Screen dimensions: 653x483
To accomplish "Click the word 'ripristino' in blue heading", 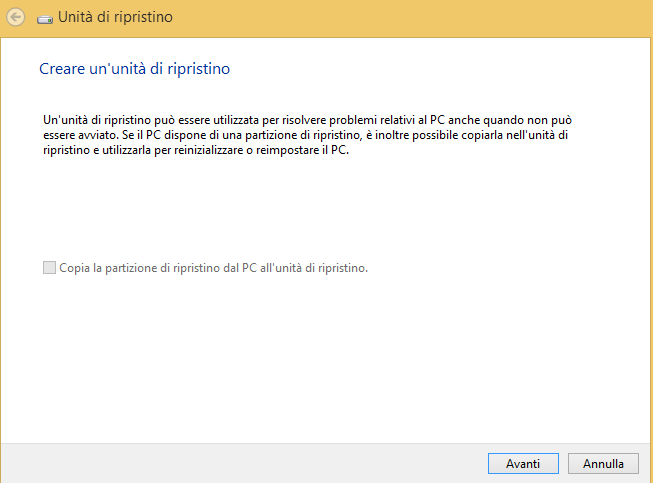I will (199, 69).
